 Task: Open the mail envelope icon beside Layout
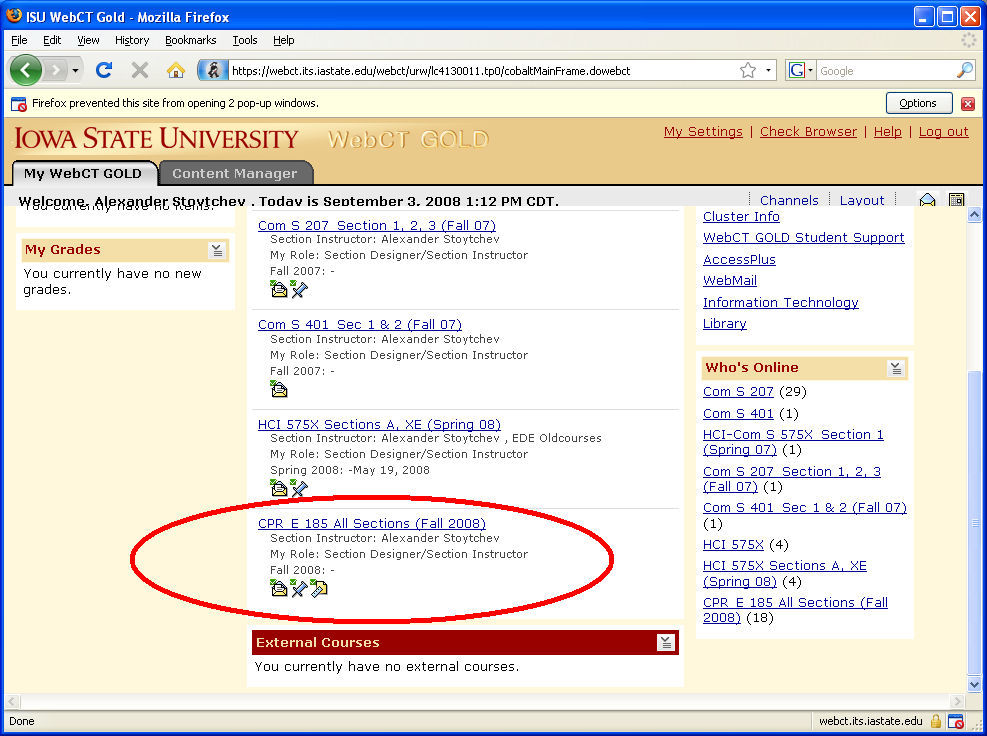tap(927, 200)
